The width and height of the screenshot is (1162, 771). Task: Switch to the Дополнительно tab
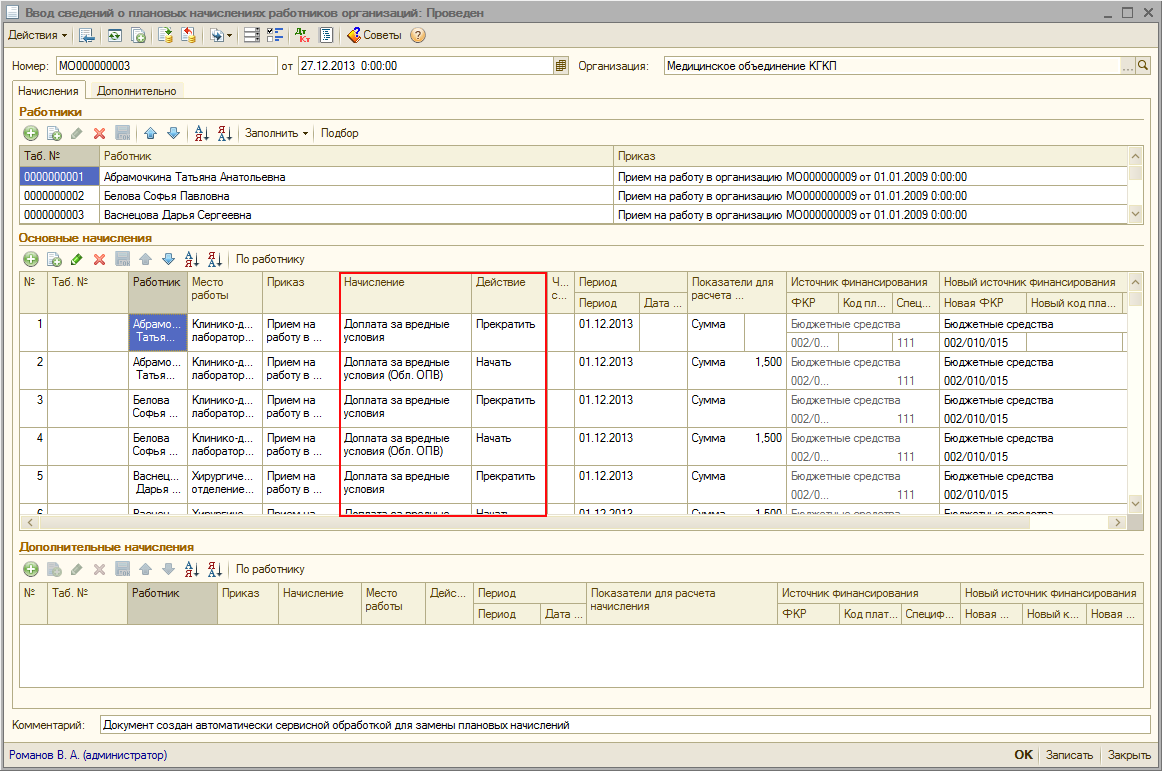pos(136,91)
